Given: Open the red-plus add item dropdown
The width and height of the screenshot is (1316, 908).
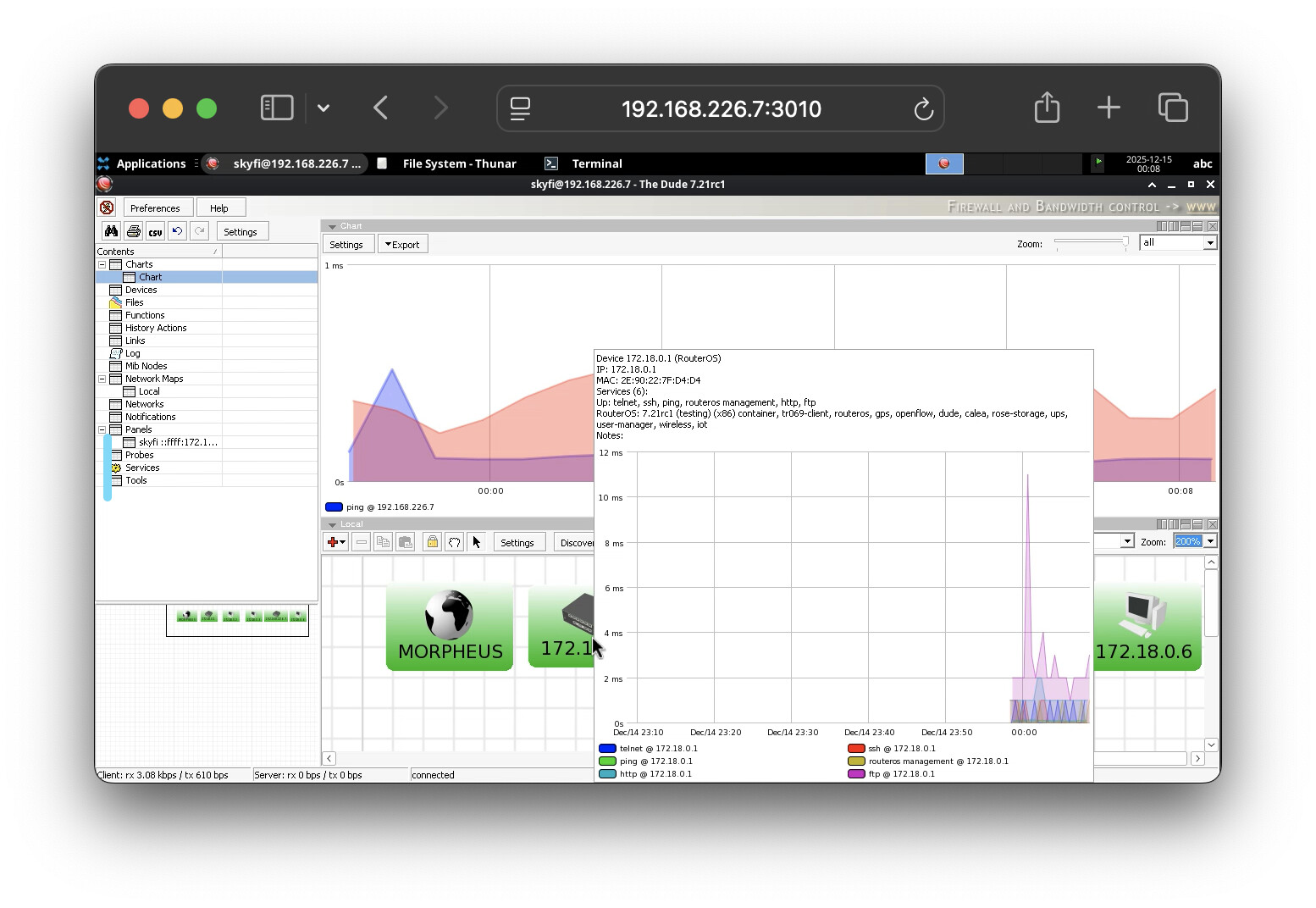Looking at the screenshot, I should click(336, 542).
